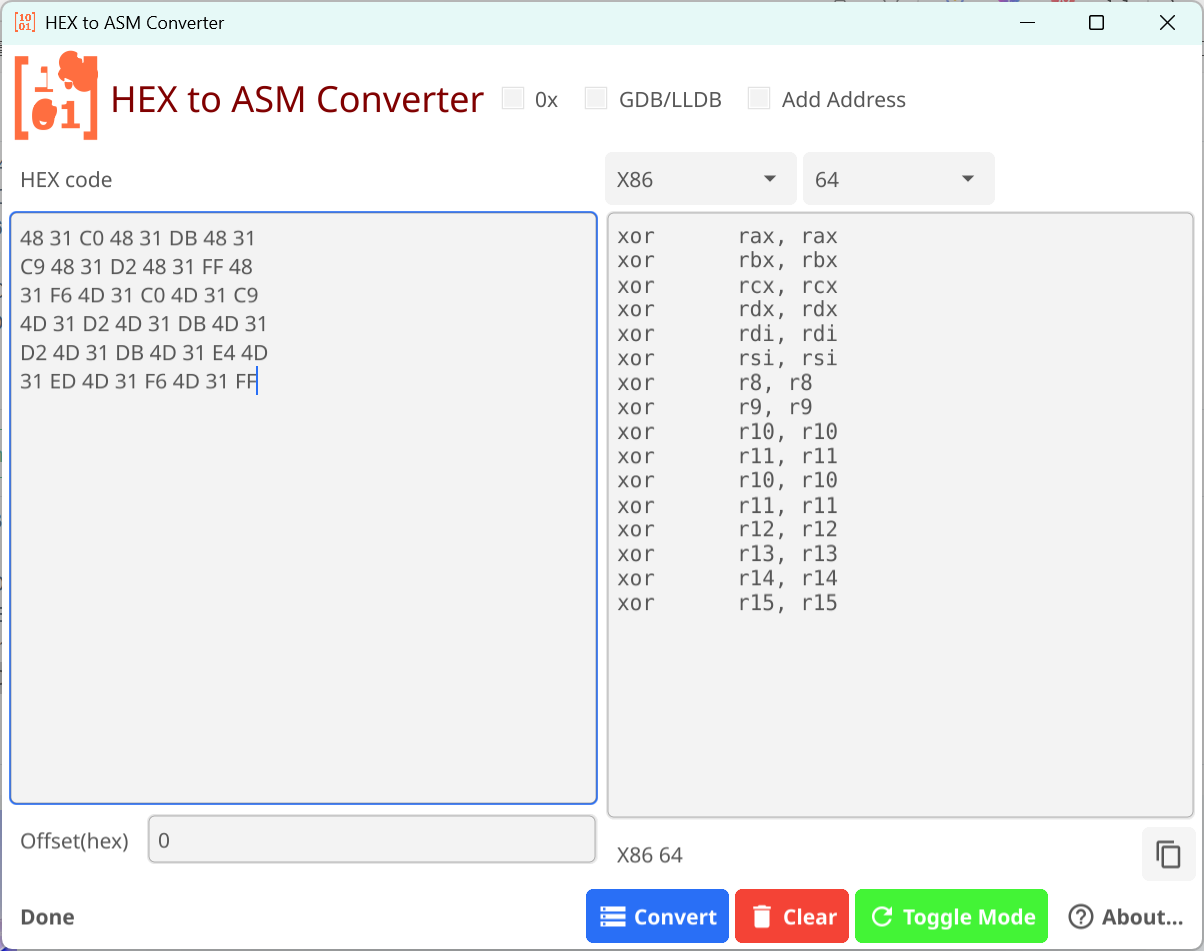Screen dimensions: 1204x951
Task: Click the 'xor r8, r8' output line
Action: (715, 383)
